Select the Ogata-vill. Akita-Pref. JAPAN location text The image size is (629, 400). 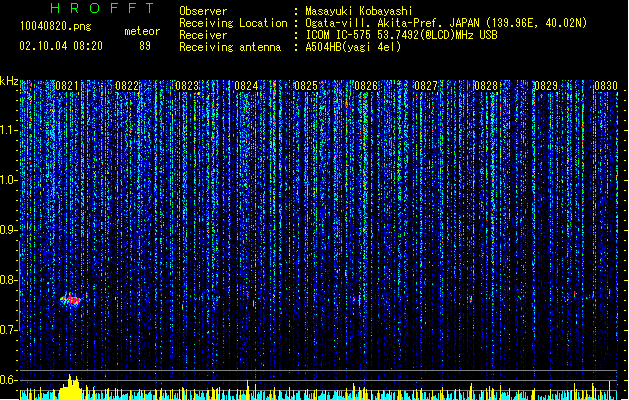click(x=446, y=23)
